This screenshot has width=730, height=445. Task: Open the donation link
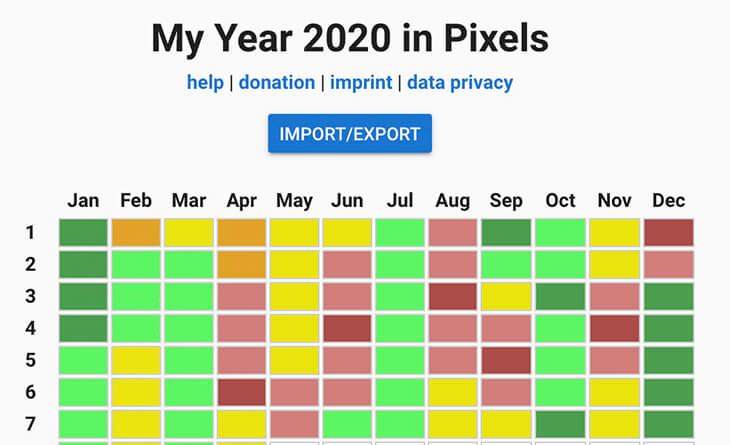(x=278, y=82)
